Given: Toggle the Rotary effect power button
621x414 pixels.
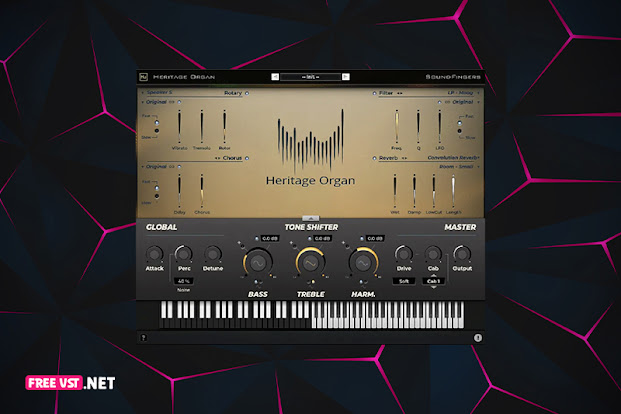Looking at the screenshot, I should 247,93.
